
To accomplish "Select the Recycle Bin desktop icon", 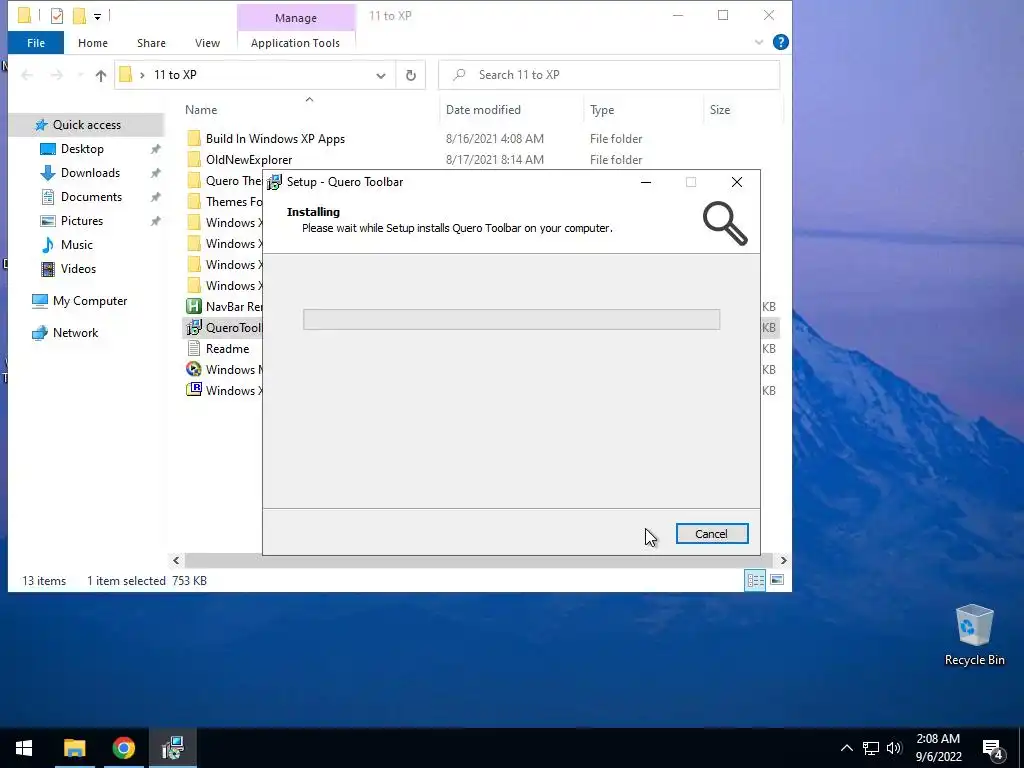I will pyautogui.click(x=974, y=634).
